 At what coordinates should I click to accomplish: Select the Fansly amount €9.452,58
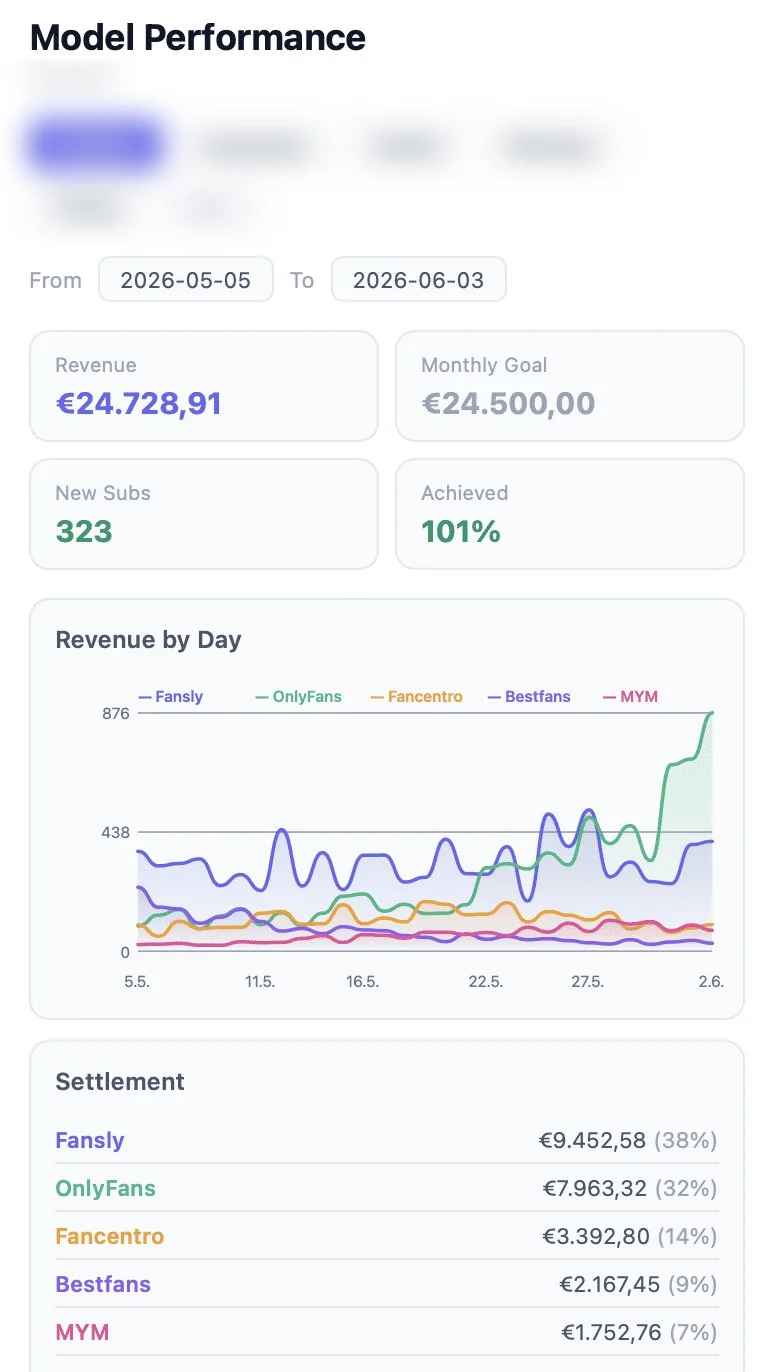(x=593, y=1140)
